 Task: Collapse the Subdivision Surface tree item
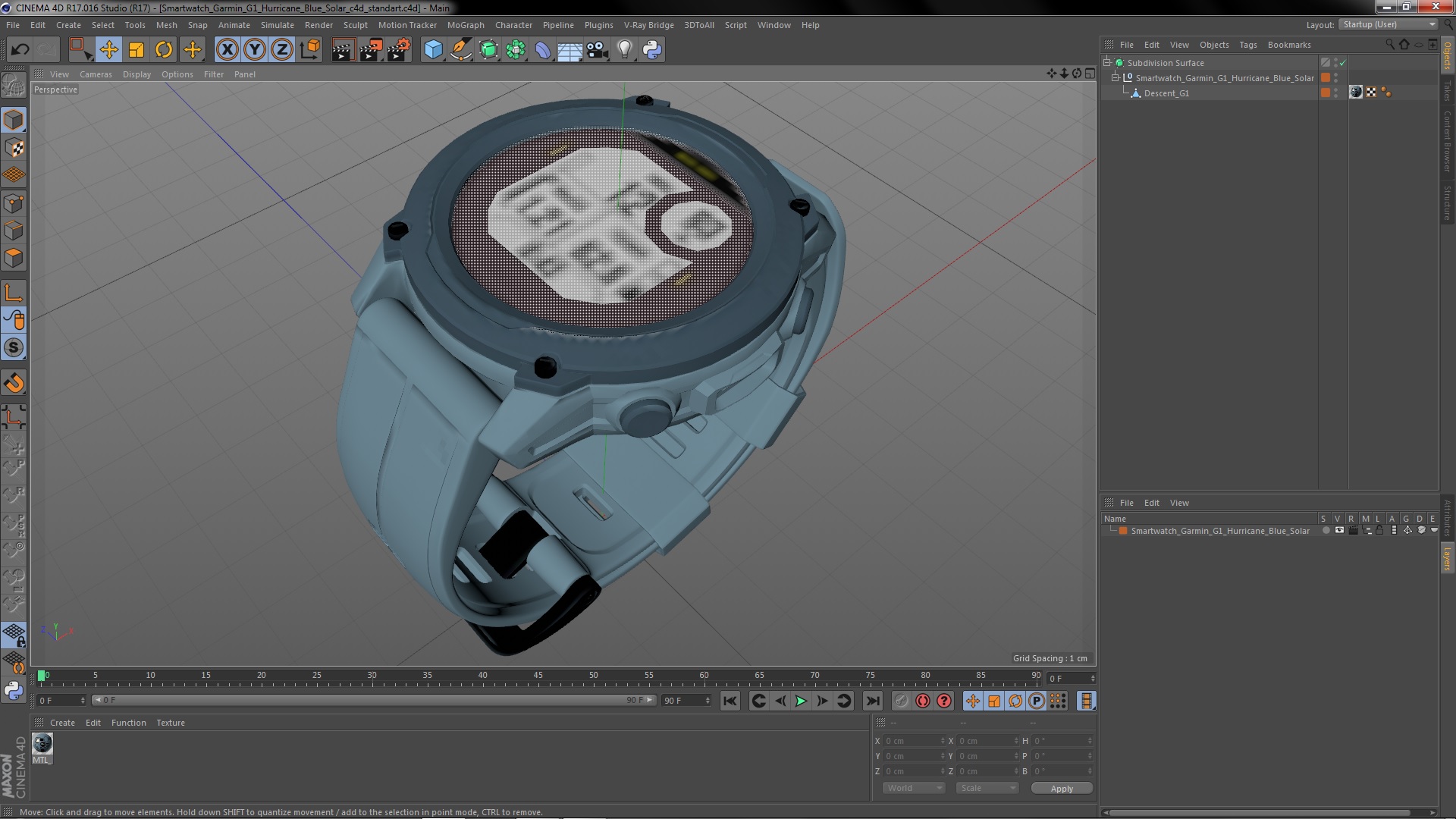click(1107, 63)
